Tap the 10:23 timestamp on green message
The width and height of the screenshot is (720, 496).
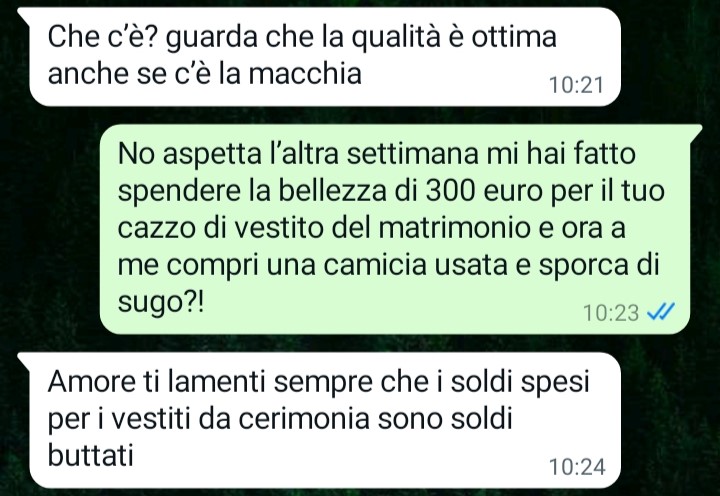tap(611, 313)
